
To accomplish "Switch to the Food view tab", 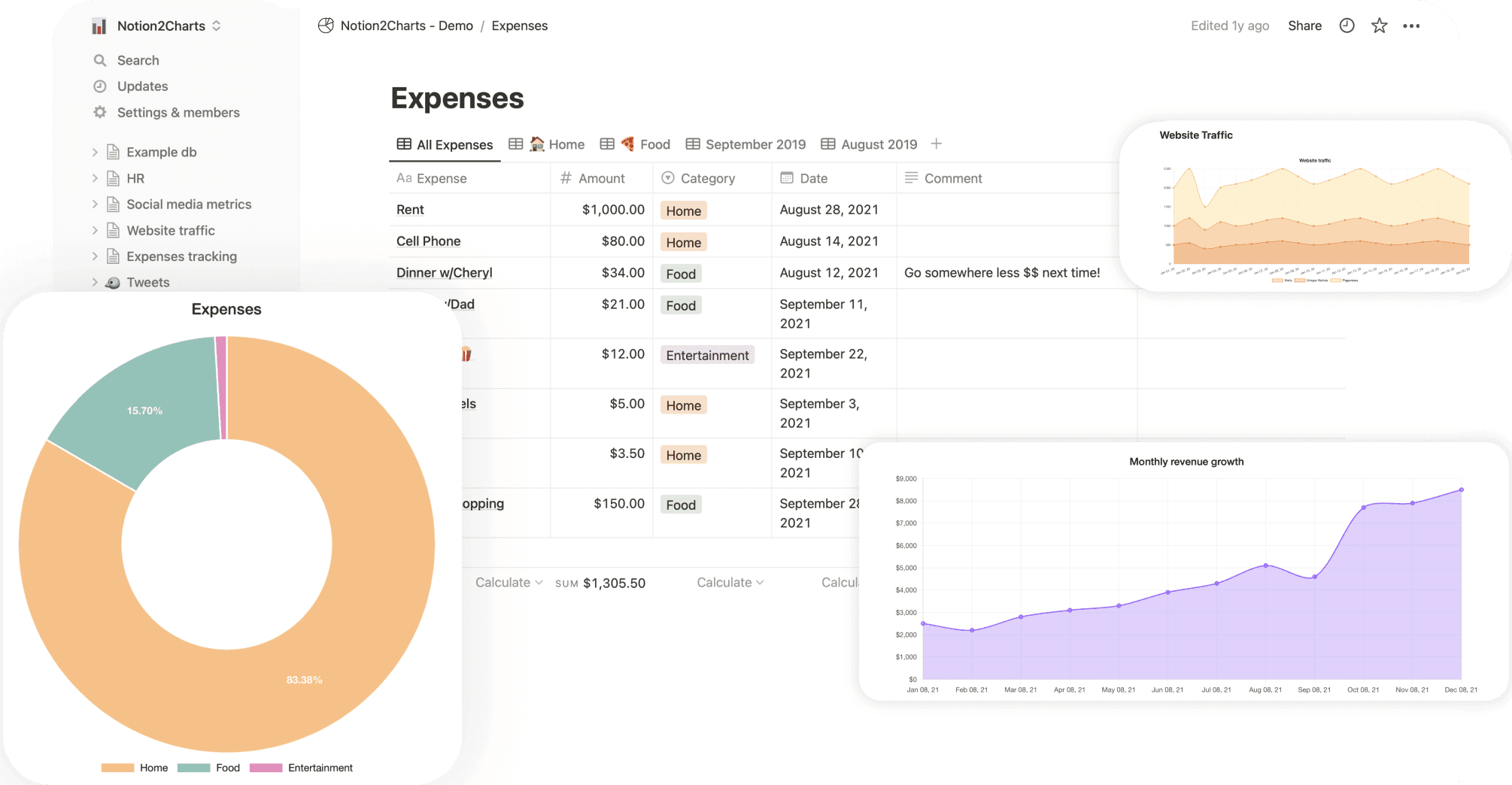I will click(x=635, y=144).
